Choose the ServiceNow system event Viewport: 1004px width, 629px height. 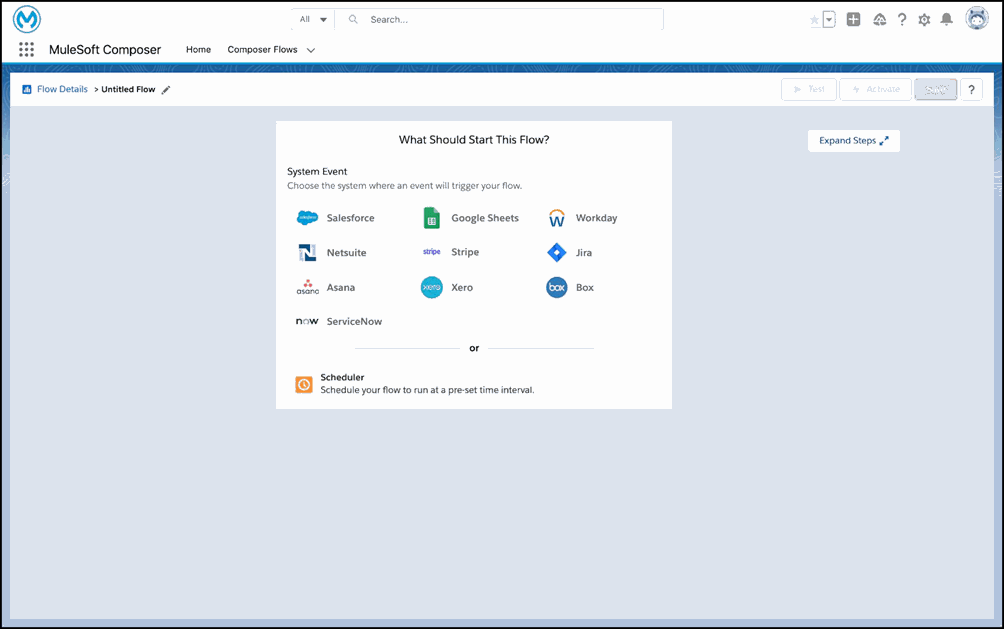[x=307, y=322]
